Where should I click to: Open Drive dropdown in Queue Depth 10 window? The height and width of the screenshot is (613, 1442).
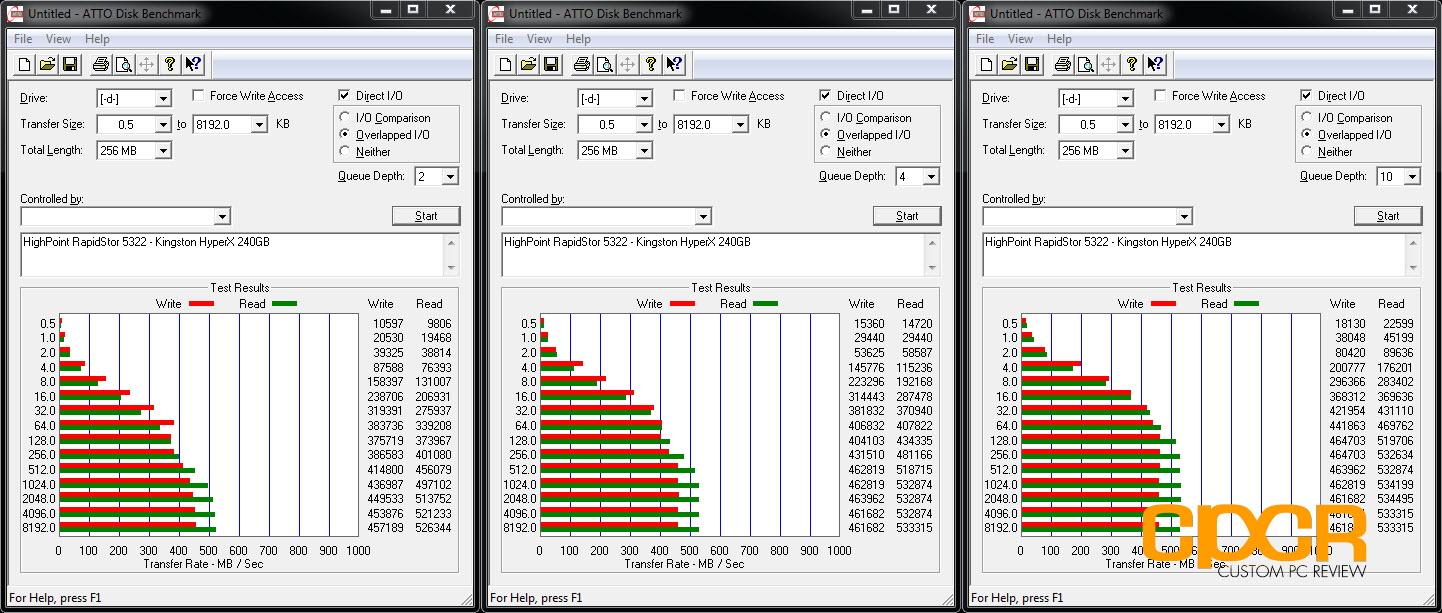1125,99
